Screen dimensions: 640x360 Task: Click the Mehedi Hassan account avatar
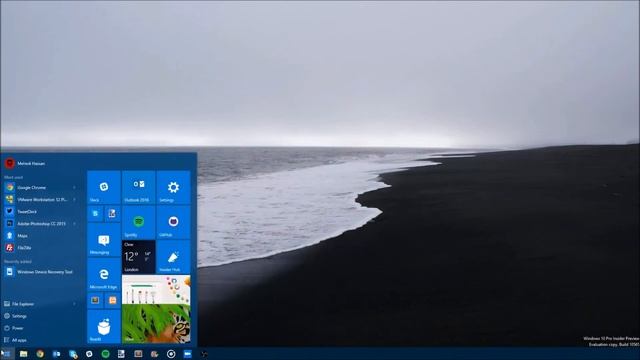pyautogui.click(x=9, y=163)
